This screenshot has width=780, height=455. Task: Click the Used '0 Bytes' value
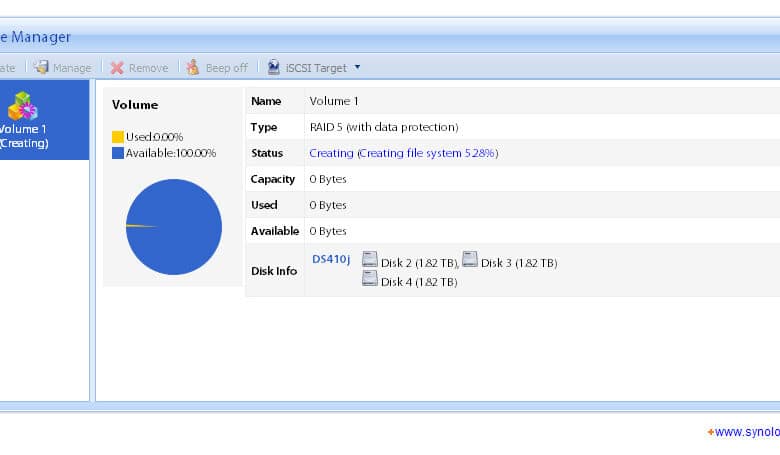click(x=328, y=205)
